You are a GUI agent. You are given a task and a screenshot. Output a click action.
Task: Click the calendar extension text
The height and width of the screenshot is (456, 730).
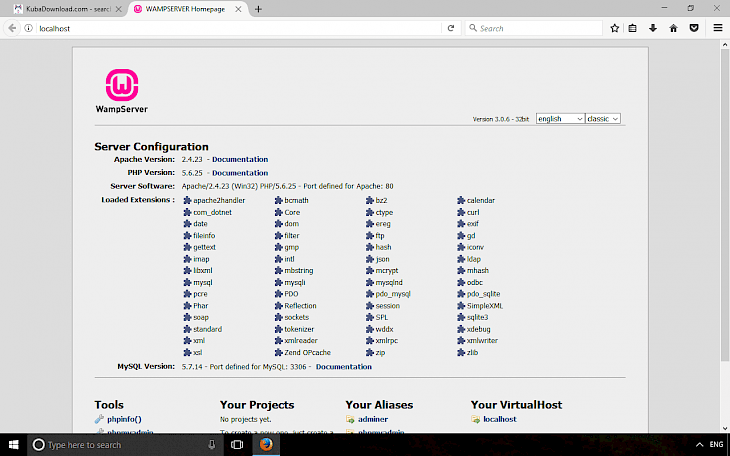[480, 200]
